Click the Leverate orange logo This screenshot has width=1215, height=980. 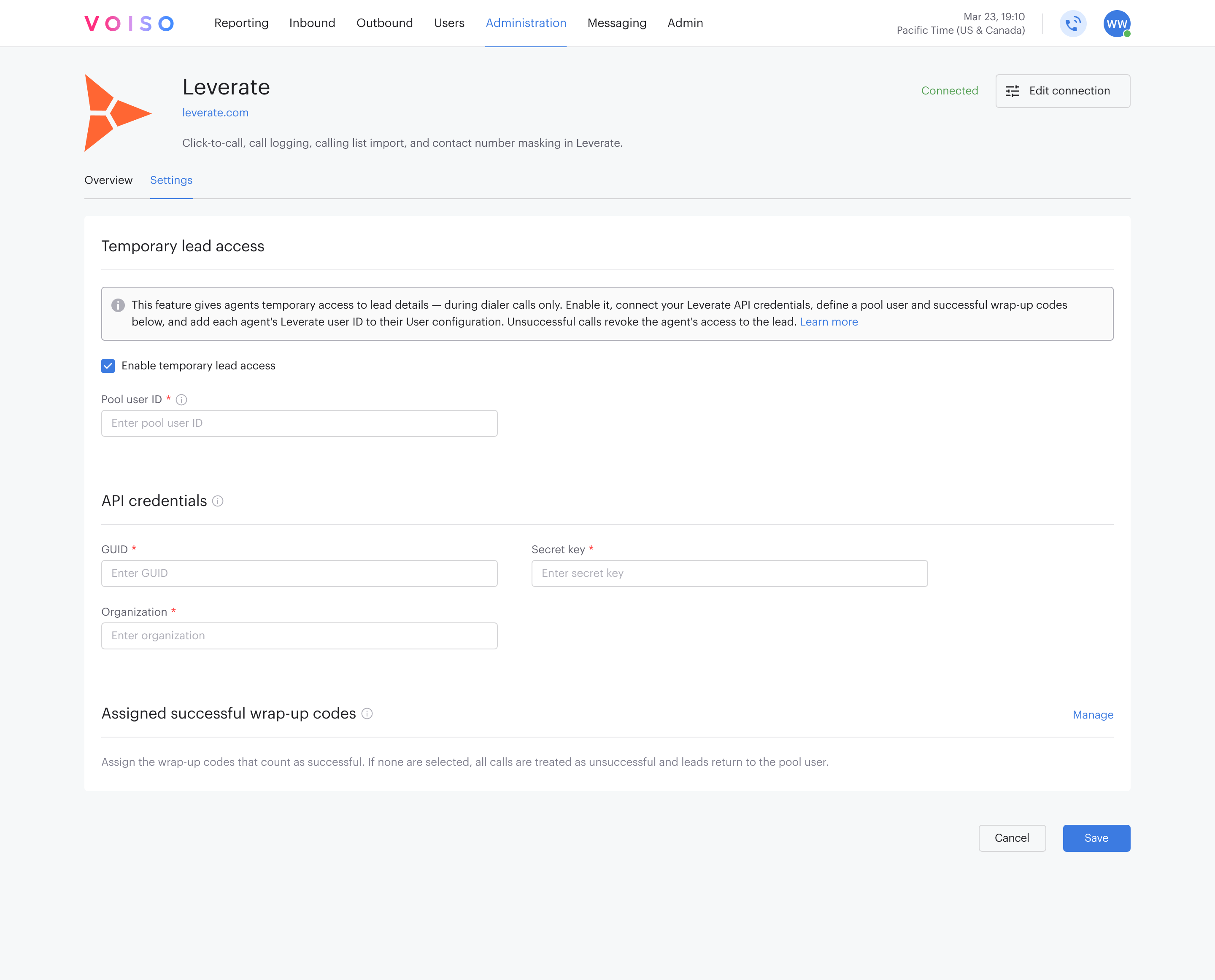point(118,113)
